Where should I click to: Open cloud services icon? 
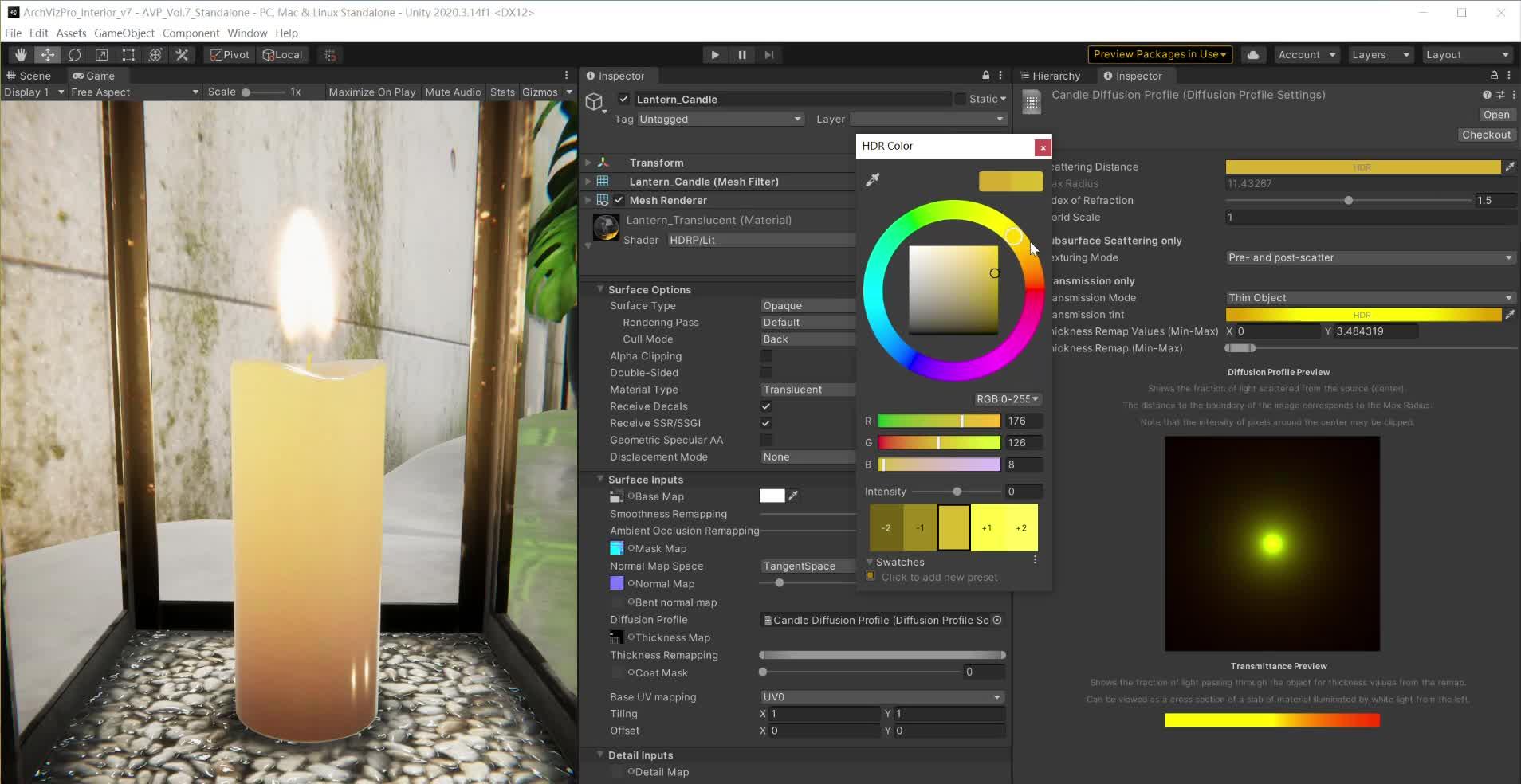(1253, 55)
